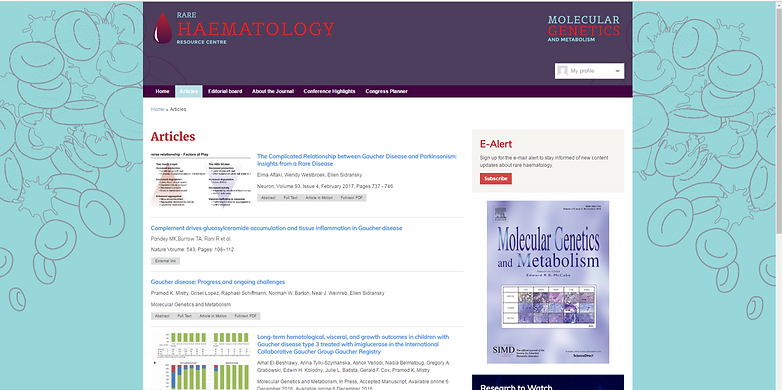782x390 pixels.
Task: Click Article in Motion for 'Progress and ongoing challenges'
Action: click(x=213, y=316)
